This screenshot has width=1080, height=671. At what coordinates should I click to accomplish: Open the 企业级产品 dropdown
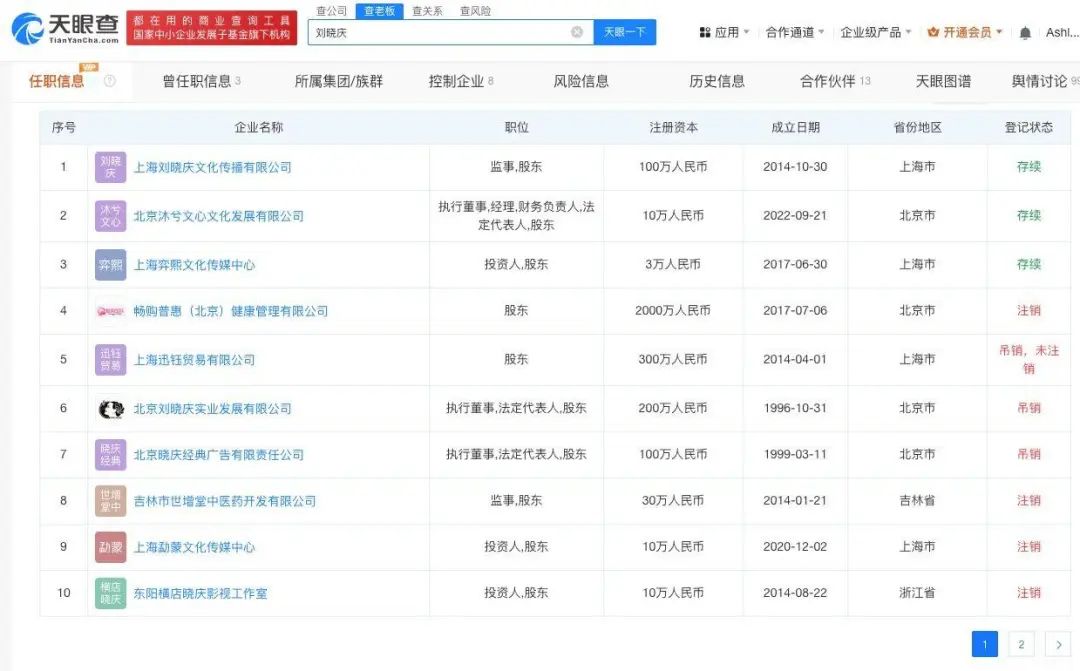click(x=876, y=33)
